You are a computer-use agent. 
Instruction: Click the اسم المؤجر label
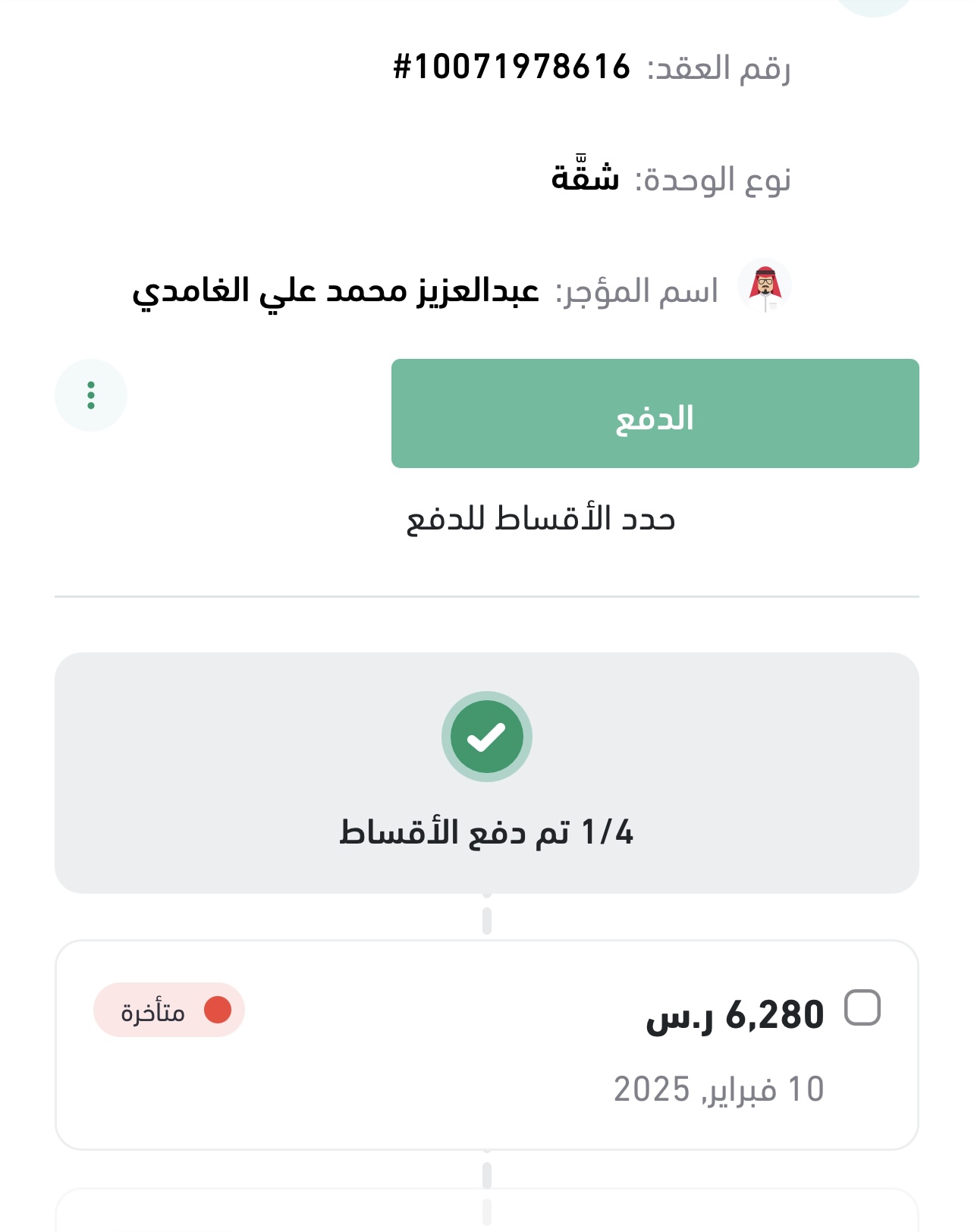637,291
